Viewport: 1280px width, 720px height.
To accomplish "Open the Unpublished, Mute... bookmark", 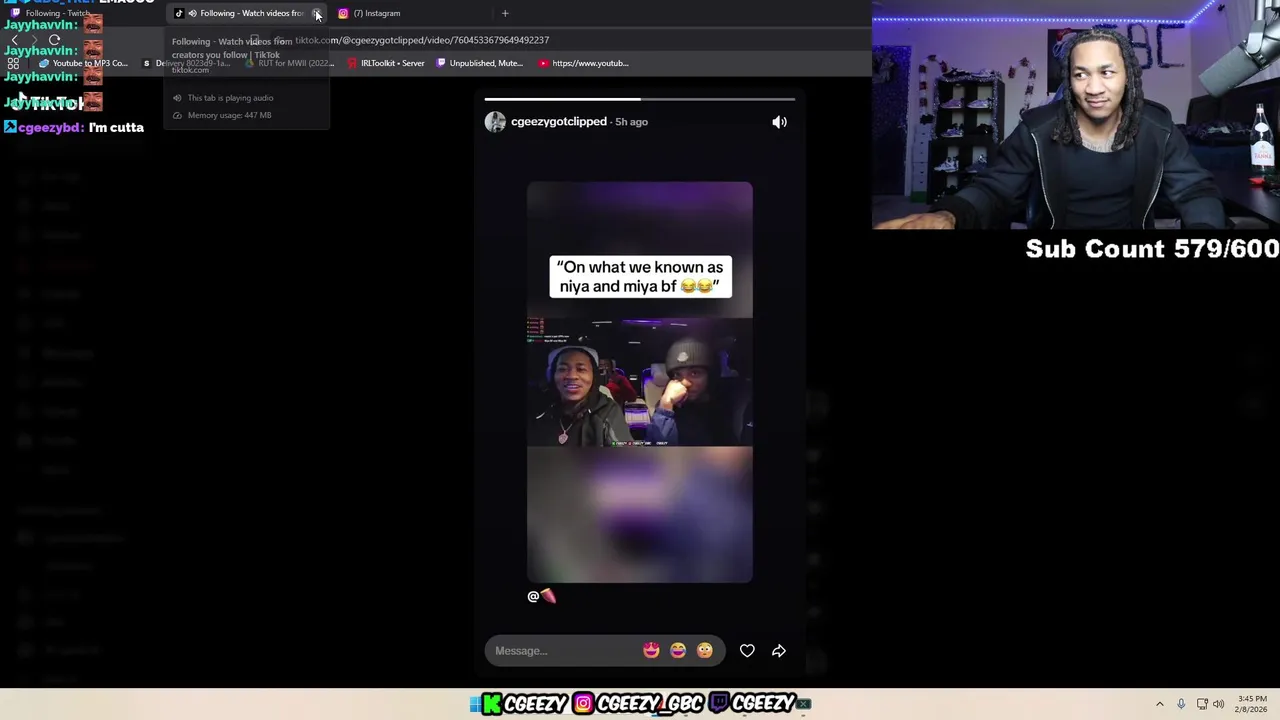I will click(x=479, y=63).
